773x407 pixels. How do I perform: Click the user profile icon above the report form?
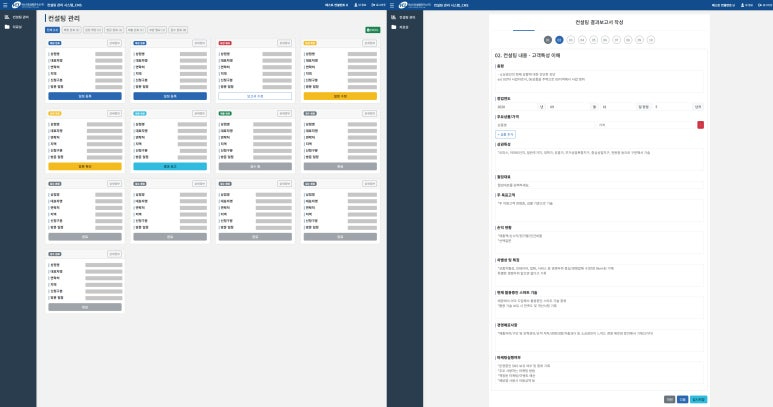click(x=741, y=5)
